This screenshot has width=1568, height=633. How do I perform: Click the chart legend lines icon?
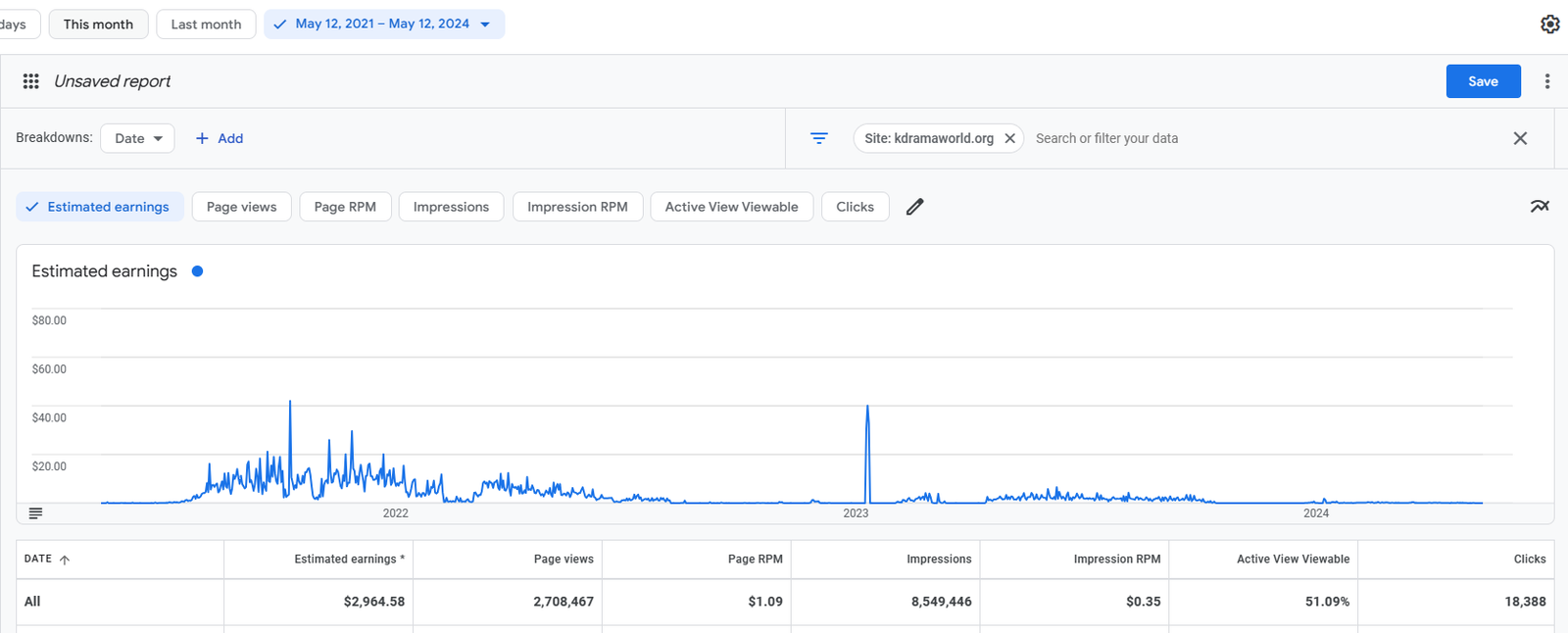click(35, 513)
